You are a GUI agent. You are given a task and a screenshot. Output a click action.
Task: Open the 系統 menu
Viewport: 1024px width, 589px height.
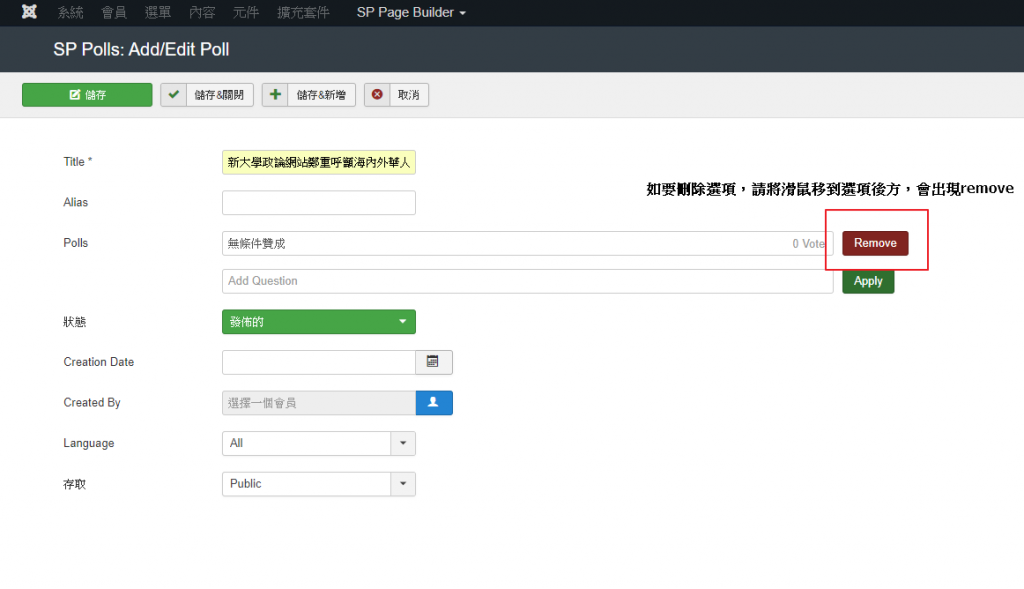click(x=71, y=12)
